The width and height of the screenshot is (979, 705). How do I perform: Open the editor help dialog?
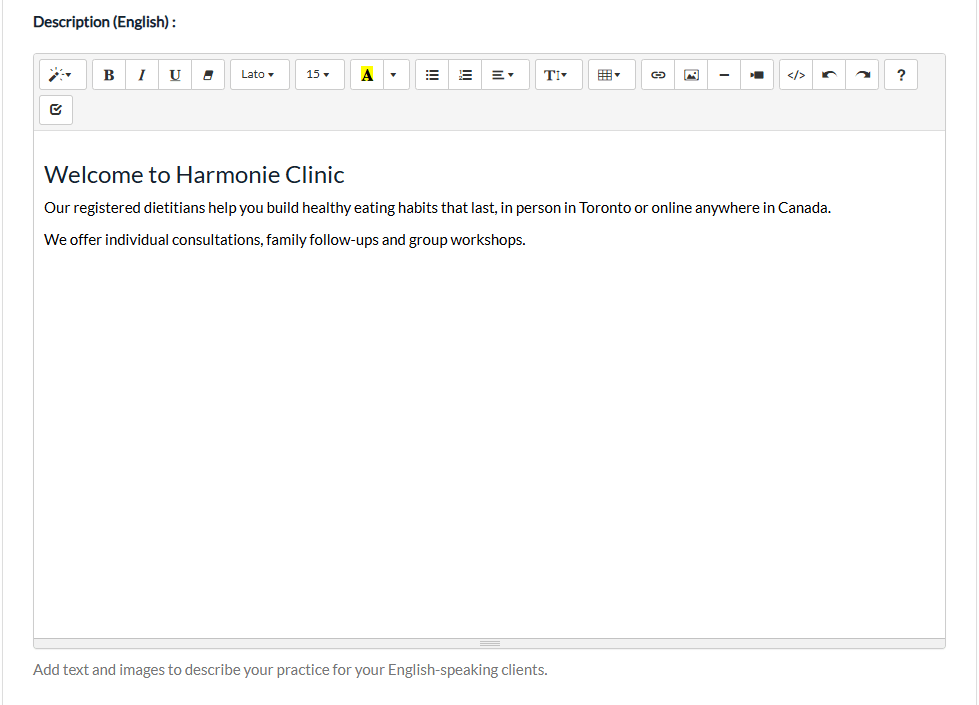pos(901,75)
